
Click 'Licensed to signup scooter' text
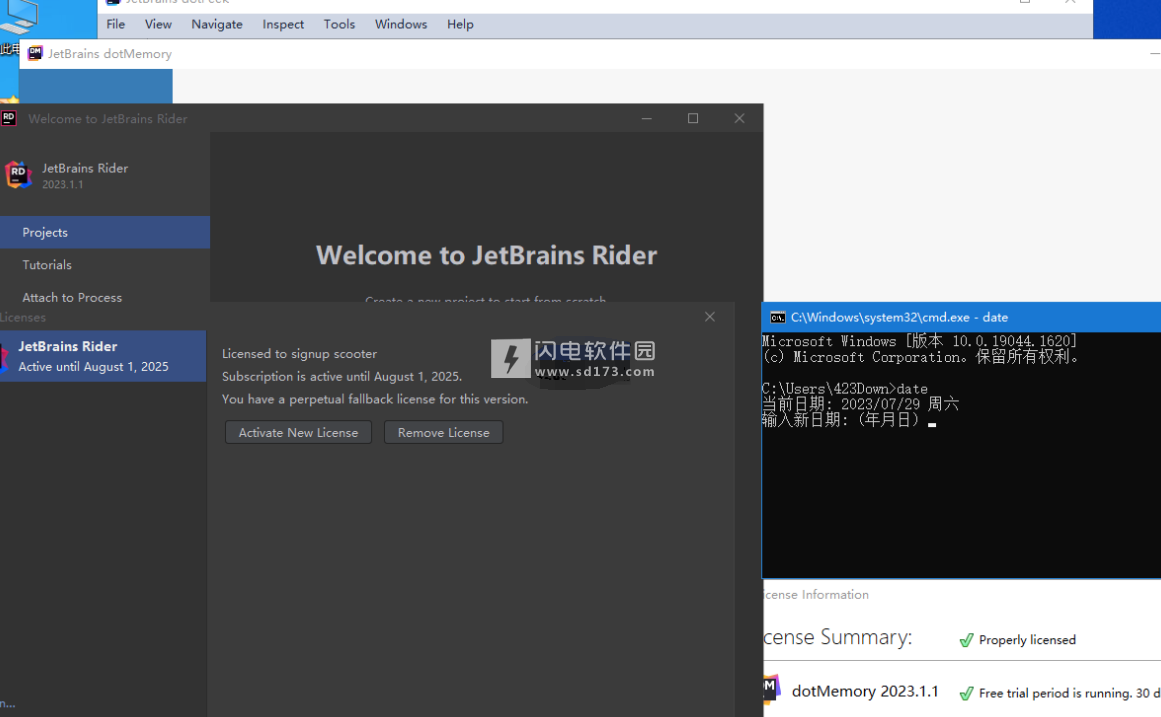click(x=299, y=353)
